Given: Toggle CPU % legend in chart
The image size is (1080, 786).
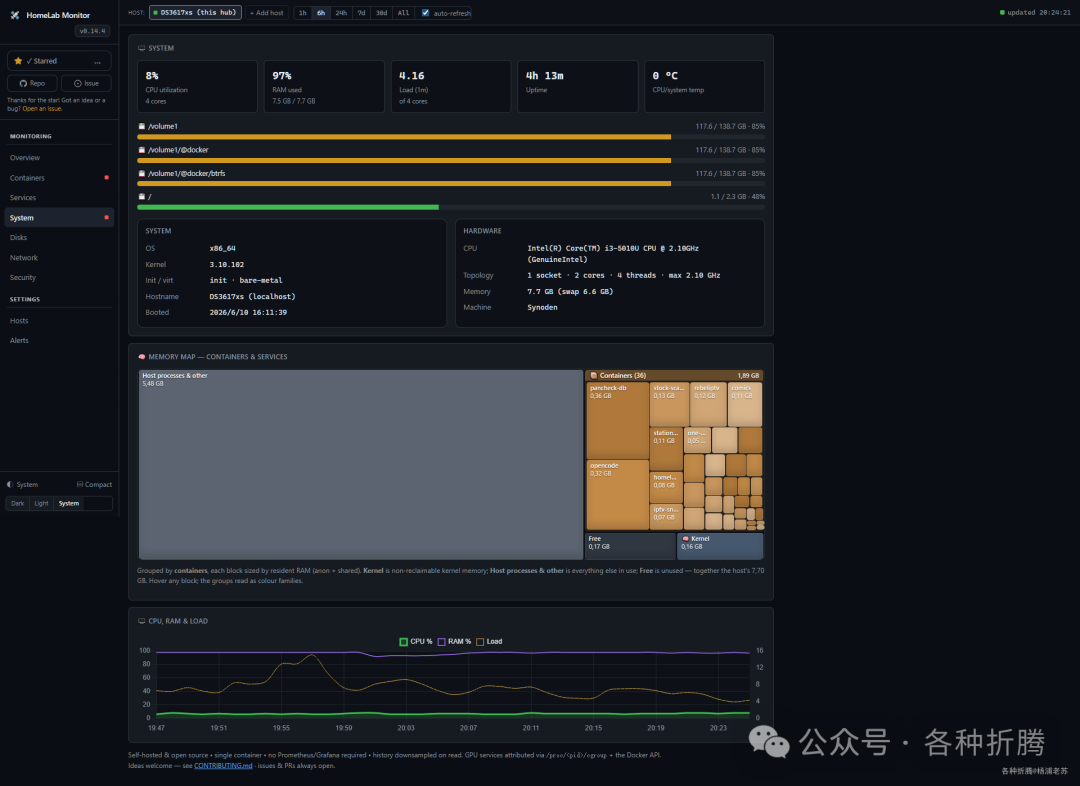Looking at the screenshot, I should (416, 641).
